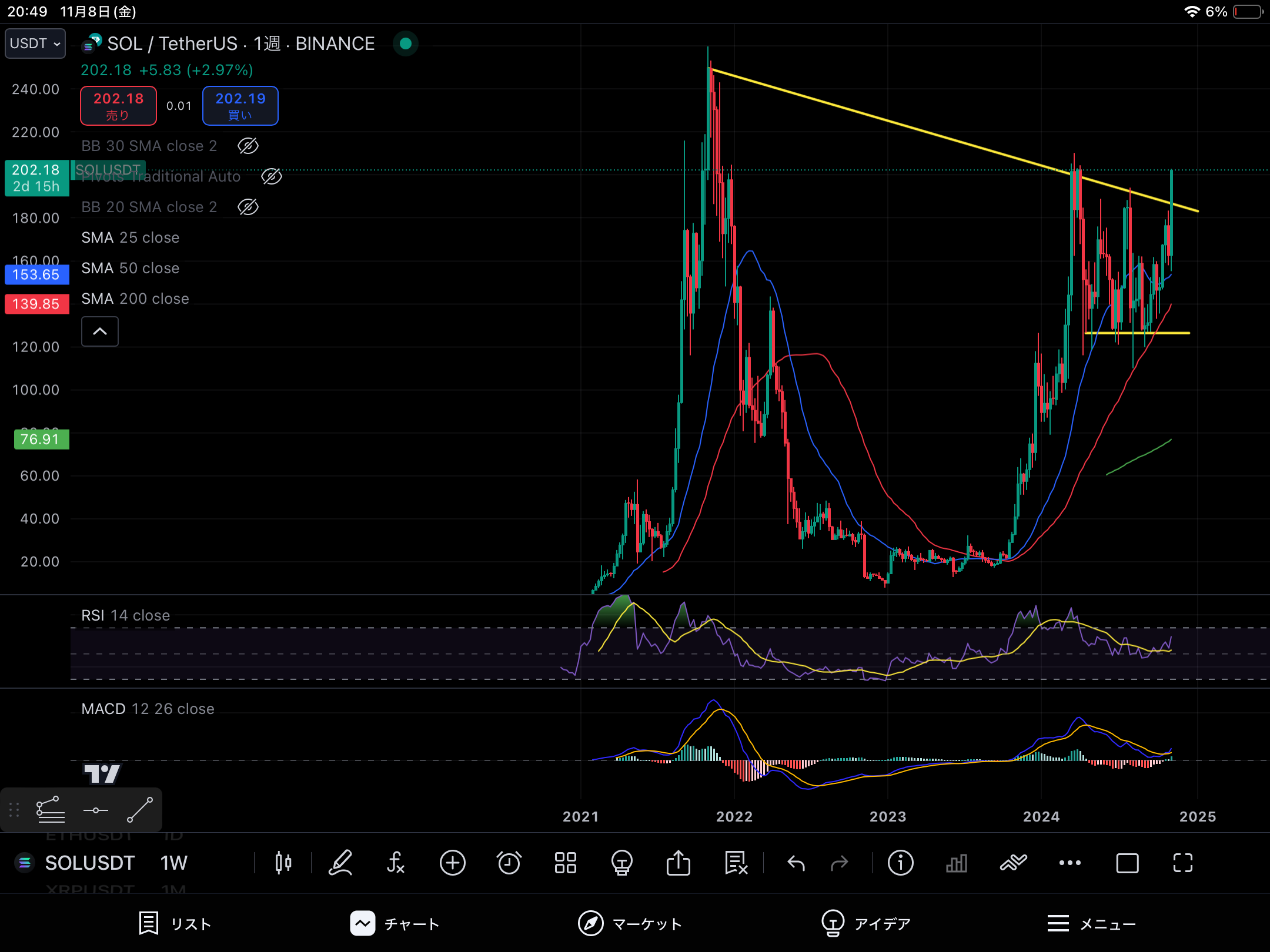Image resolution: width=1270 pixels, height=952 pixels.
Task: Tap the rectangle layout icon
Action: point(1127,863)
